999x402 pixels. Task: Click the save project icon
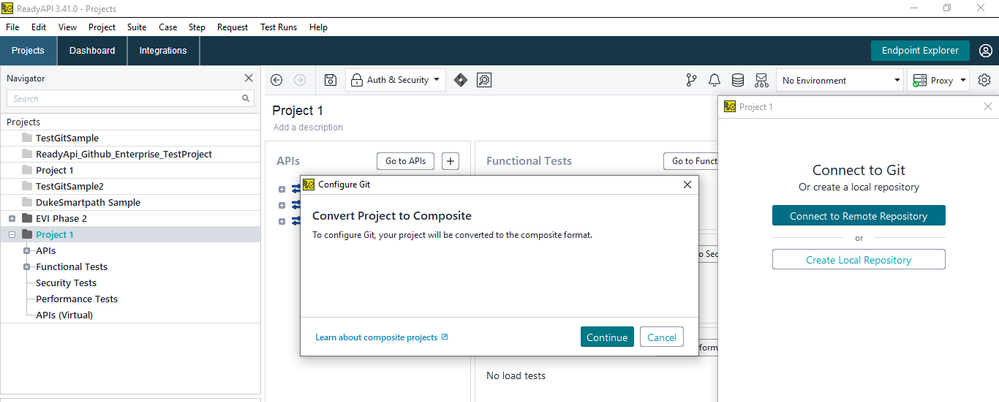click(330, 80)
